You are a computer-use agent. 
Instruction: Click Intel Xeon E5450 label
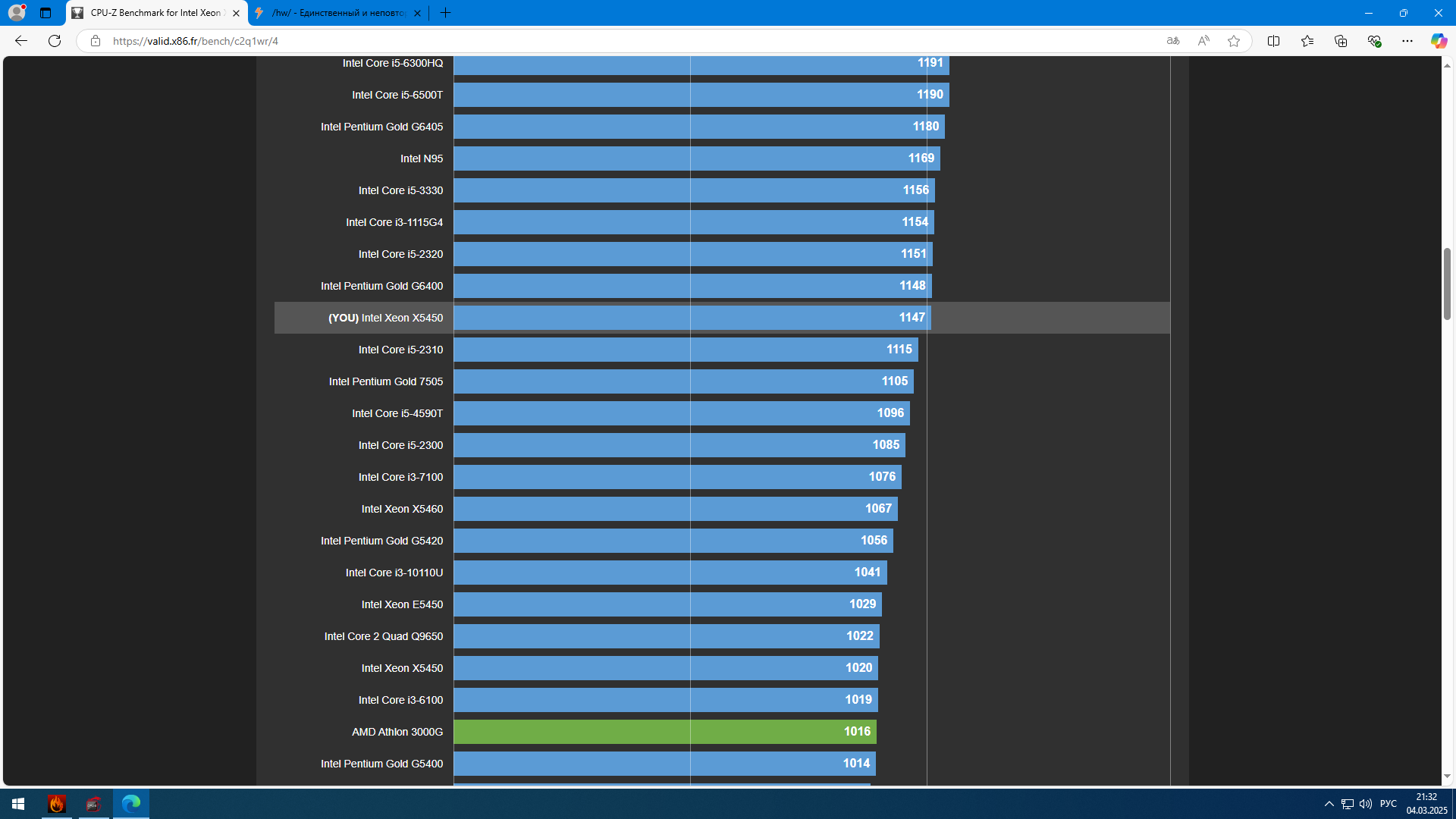402,604
